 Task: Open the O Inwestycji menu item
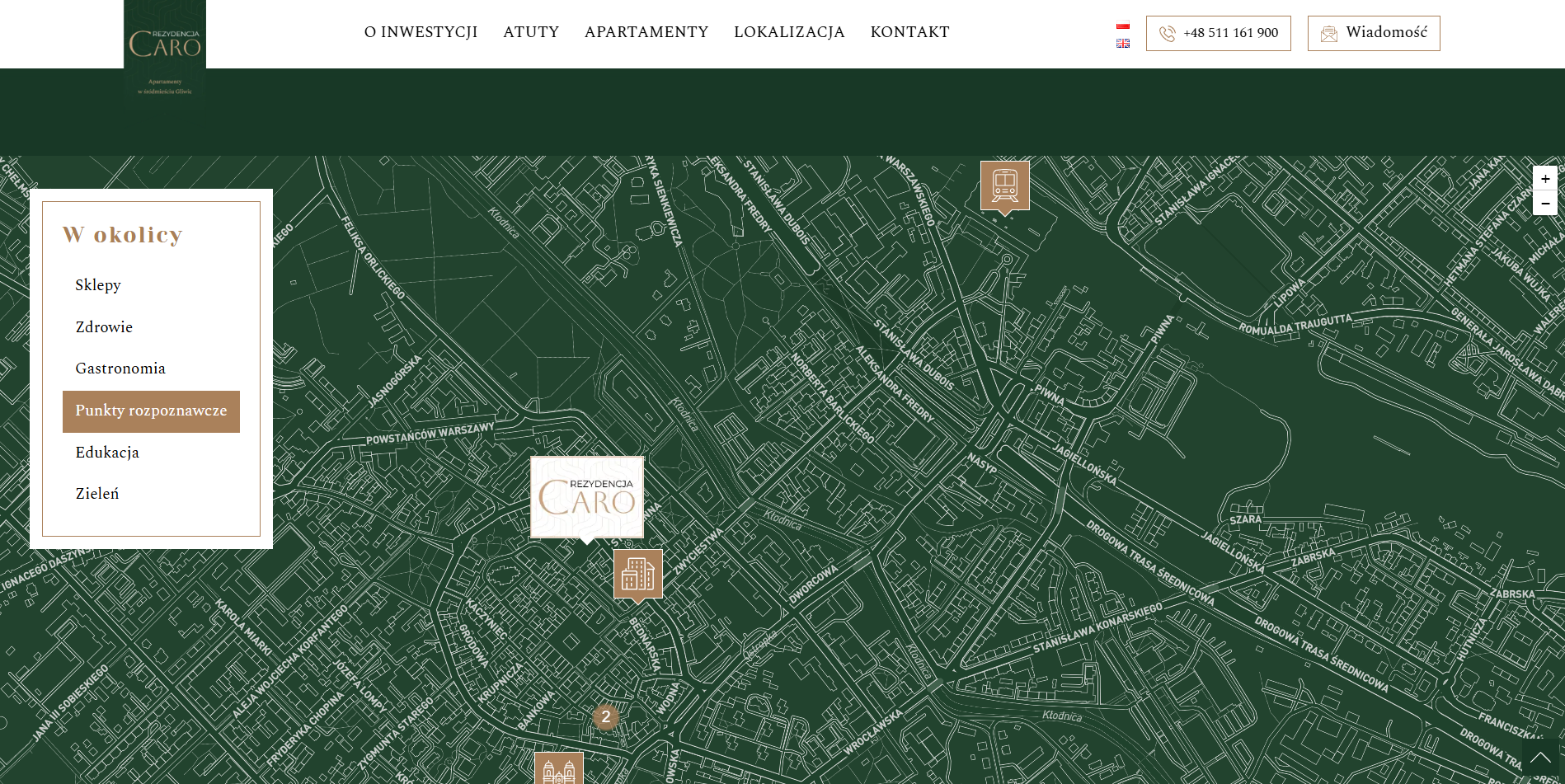(x=421, y=32)
